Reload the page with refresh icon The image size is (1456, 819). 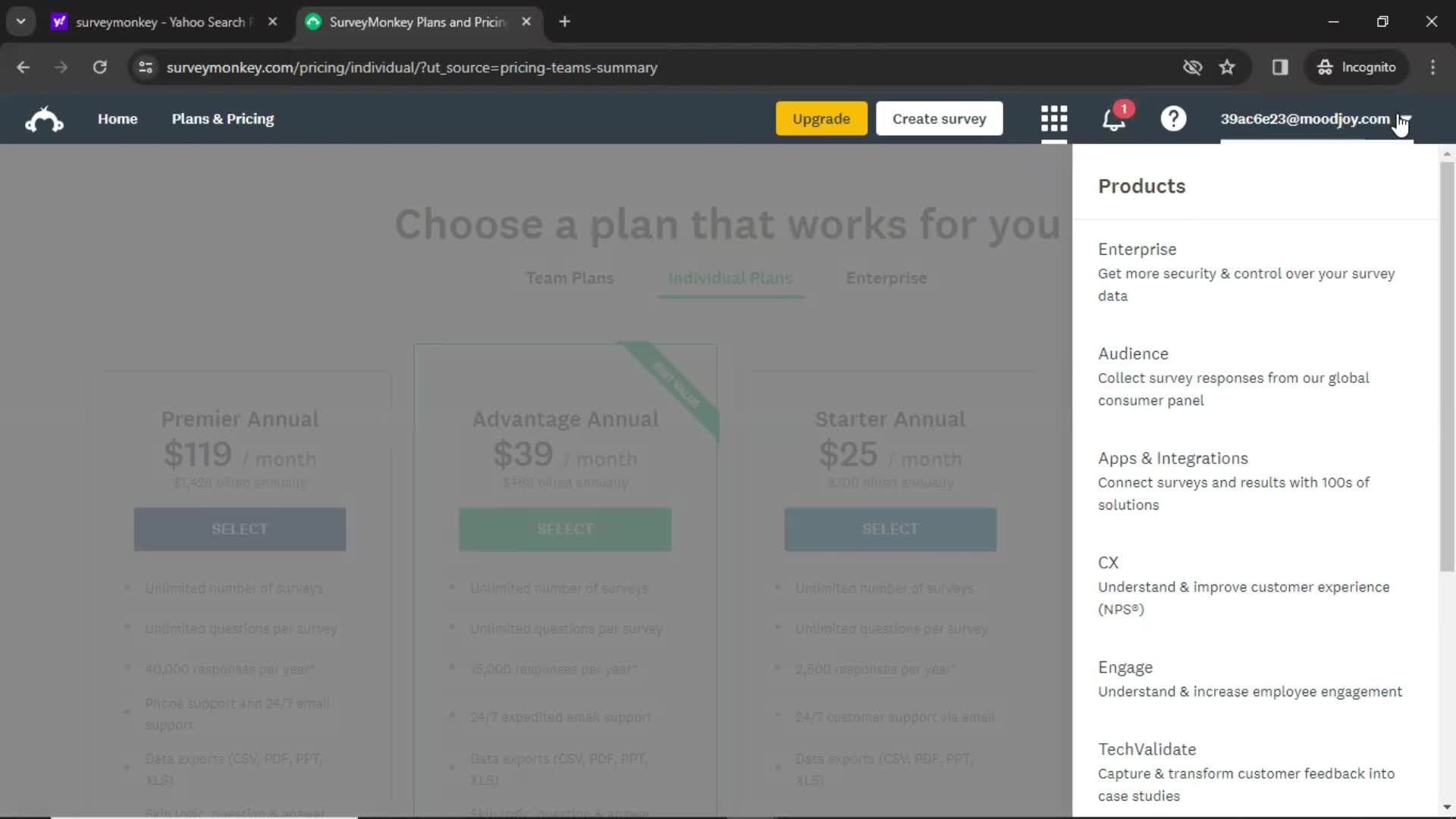pos(99,67)
